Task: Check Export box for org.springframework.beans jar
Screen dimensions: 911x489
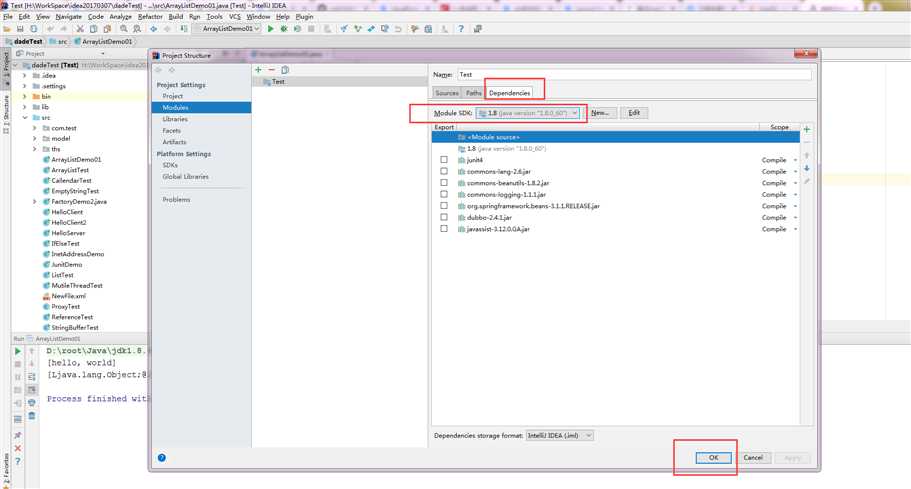Action: click(444, 206)
